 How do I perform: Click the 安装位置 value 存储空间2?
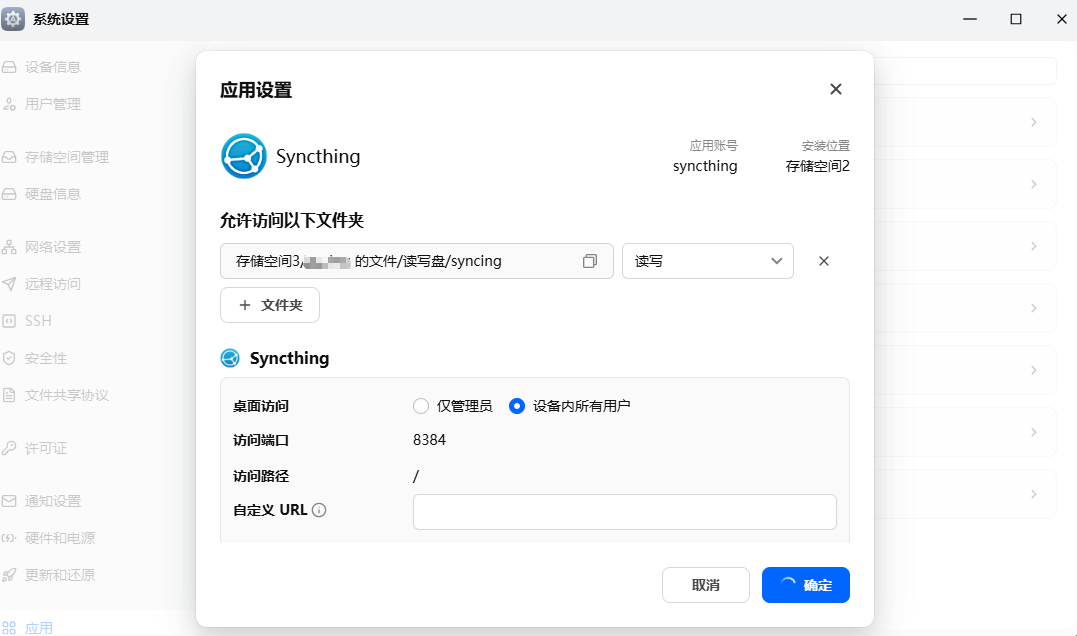(x=817, y=166)
